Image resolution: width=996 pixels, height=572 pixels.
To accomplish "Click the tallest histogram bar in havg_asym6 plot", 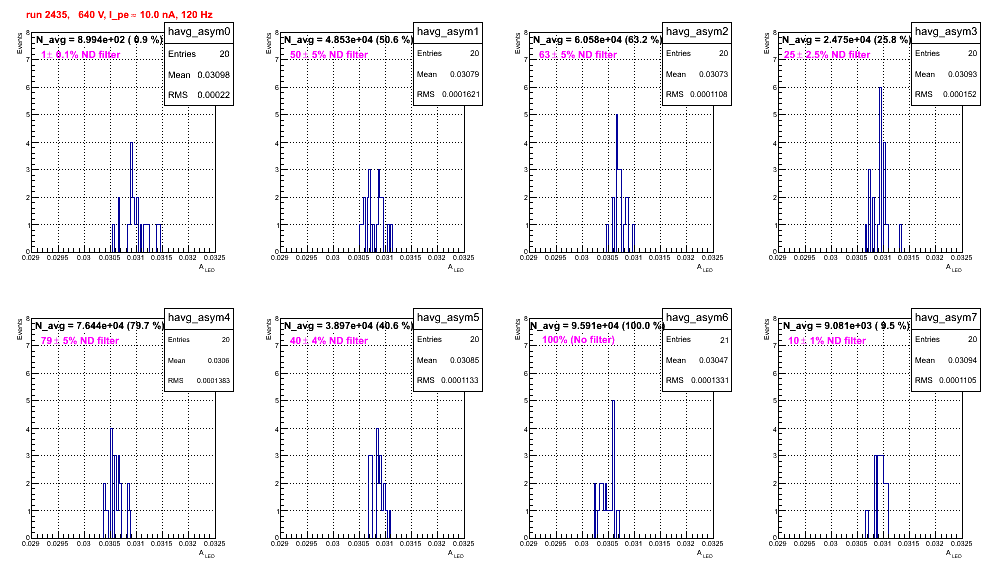I will (x=614, y=469).
